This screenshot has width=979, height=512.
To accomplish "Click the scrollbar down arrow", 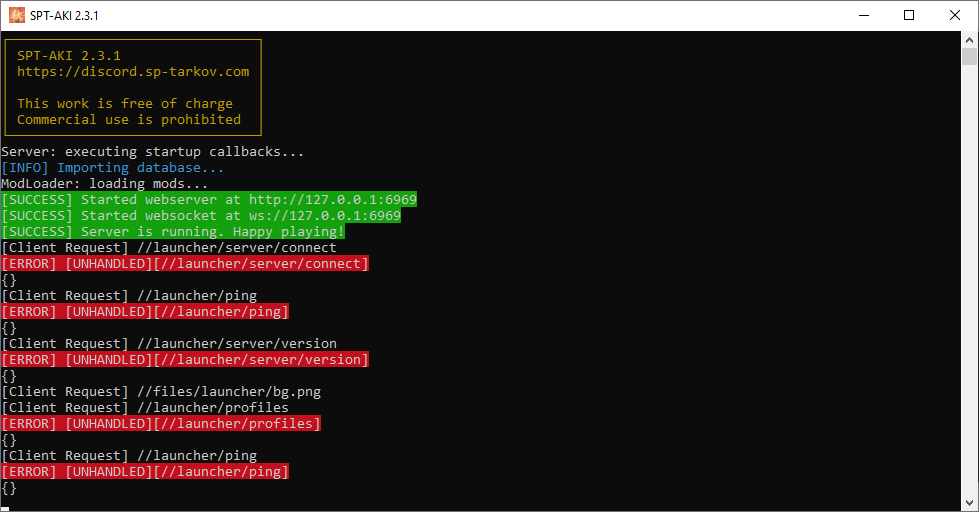I will pyautogui.click(x=969, y=503).
